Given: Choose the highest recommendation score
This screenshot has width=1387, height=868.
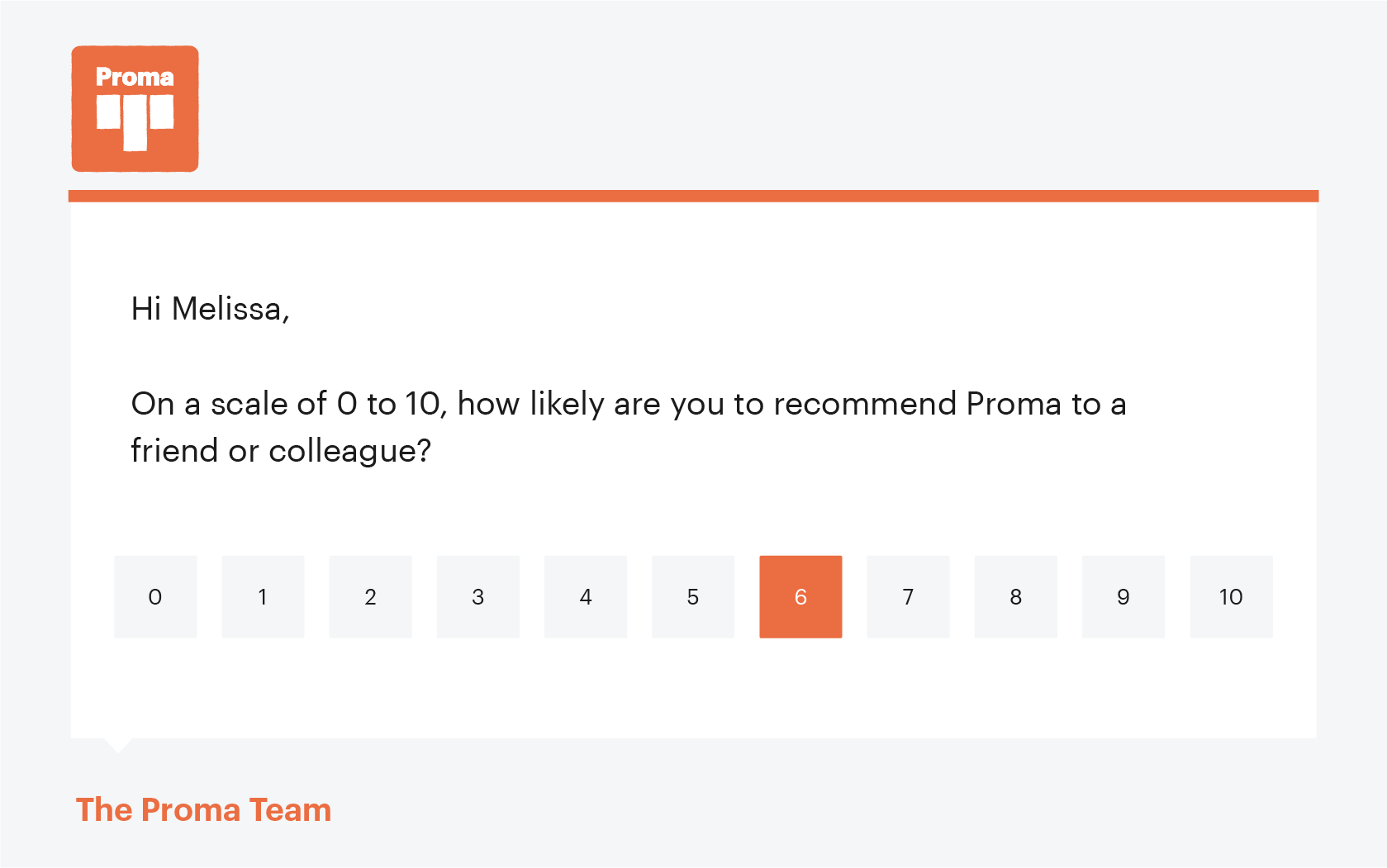Looking at the screenshot, I should coord(1230,596).
